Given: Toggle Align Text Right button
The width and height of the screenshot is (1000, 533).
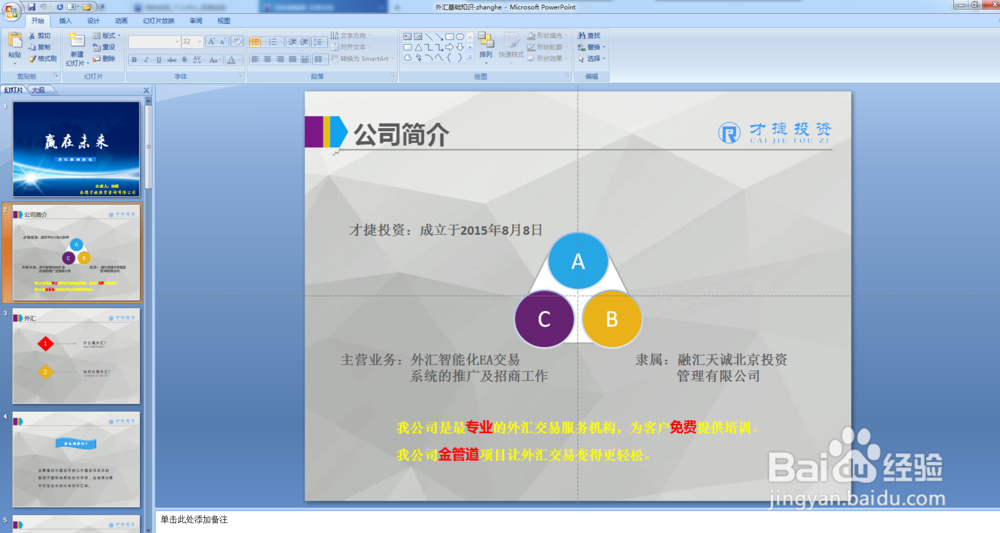Looking at the screenshot, I should (280, 59).
